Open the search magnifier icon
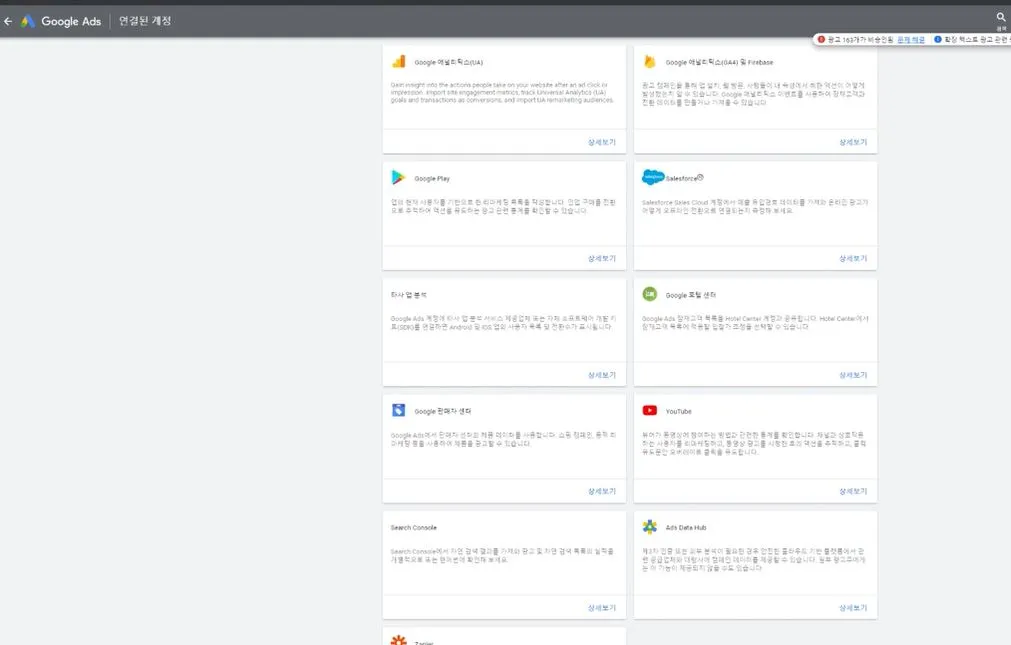Viewport: 1011px width, 645px height. [x=1001, y=17]
